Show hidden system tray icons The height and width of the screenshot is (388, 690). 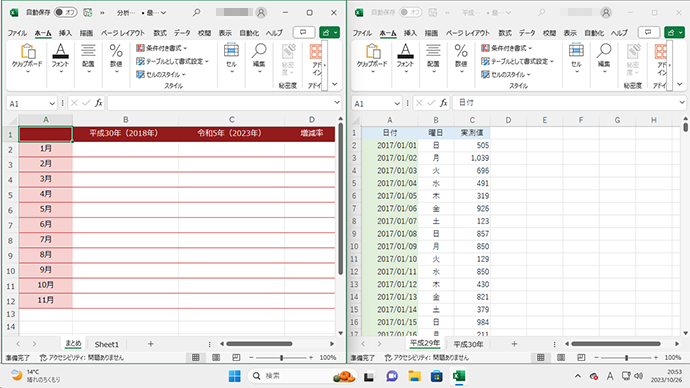[x=578, y=376]
